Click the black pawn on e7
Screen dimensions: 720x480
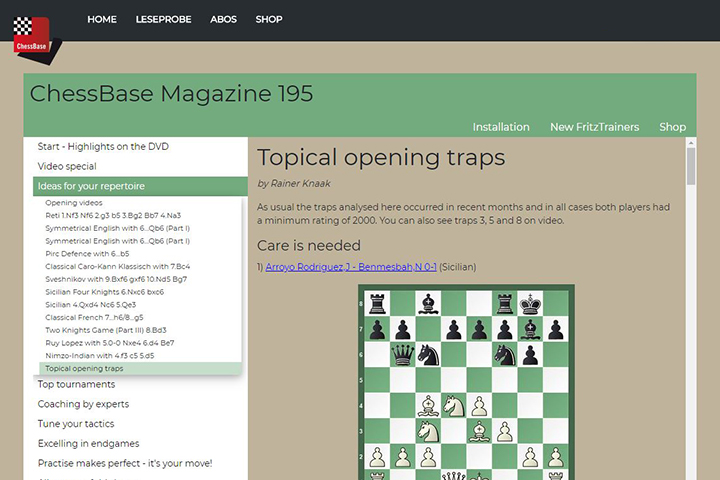479,329
